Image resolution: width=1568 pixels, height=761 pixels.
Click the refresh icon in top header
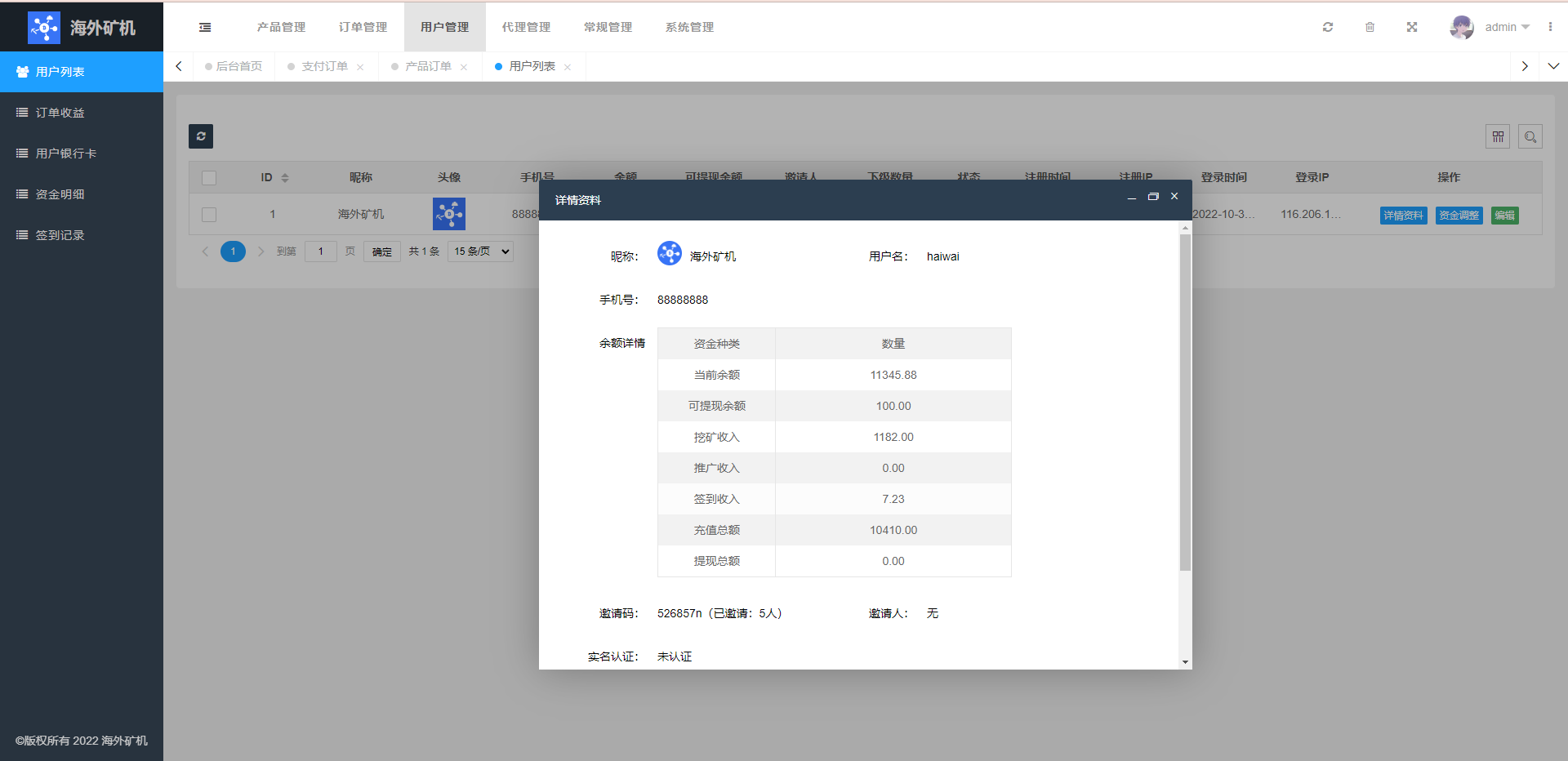(x=1328, y=27)
